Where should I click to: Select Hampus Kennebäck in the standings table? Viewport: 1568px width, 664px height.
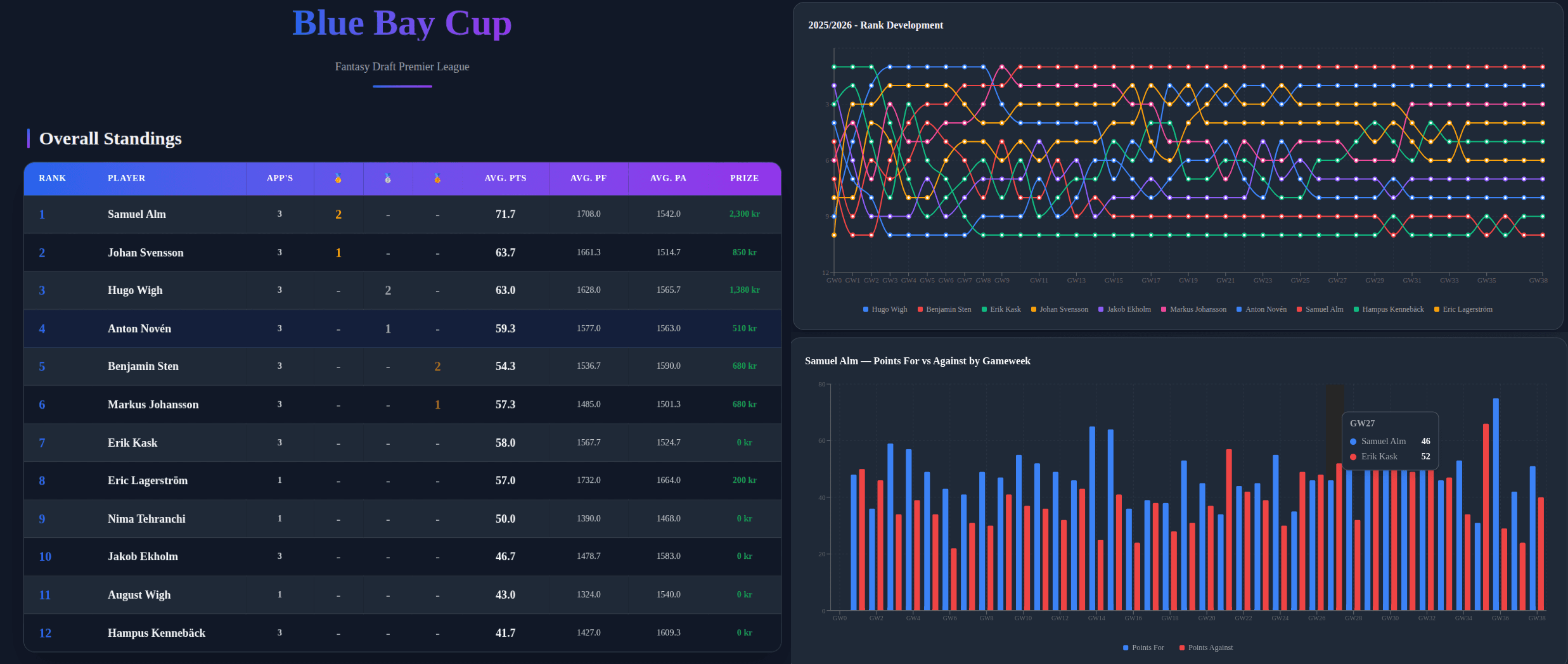[157, 632]
